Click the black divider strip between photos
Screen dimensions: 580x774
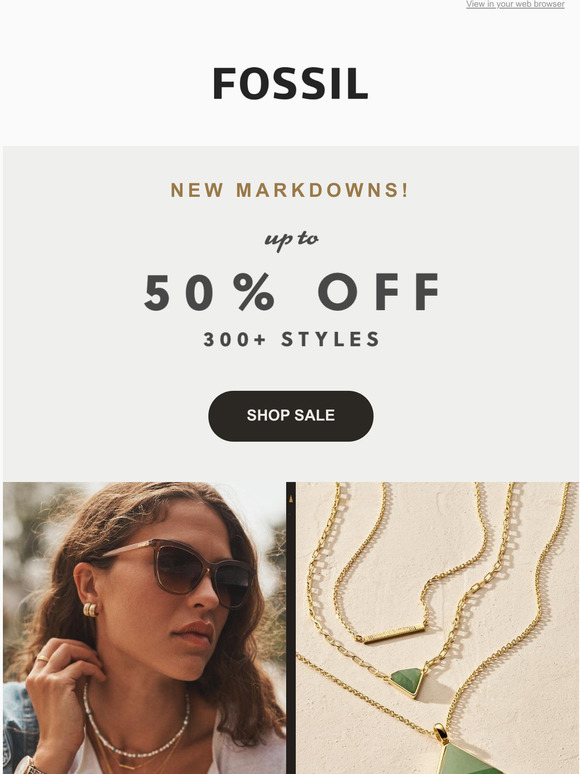click(x=291, y=628)
